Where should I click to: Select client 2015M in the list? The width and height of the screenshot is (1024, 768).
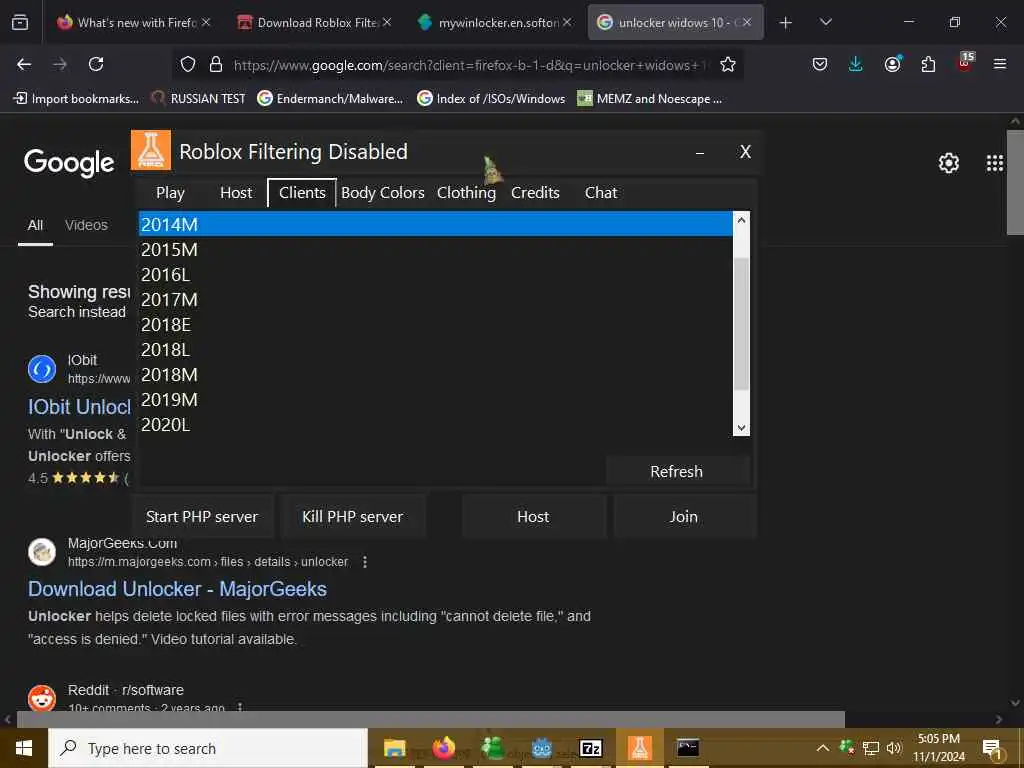tap(436, 249)
